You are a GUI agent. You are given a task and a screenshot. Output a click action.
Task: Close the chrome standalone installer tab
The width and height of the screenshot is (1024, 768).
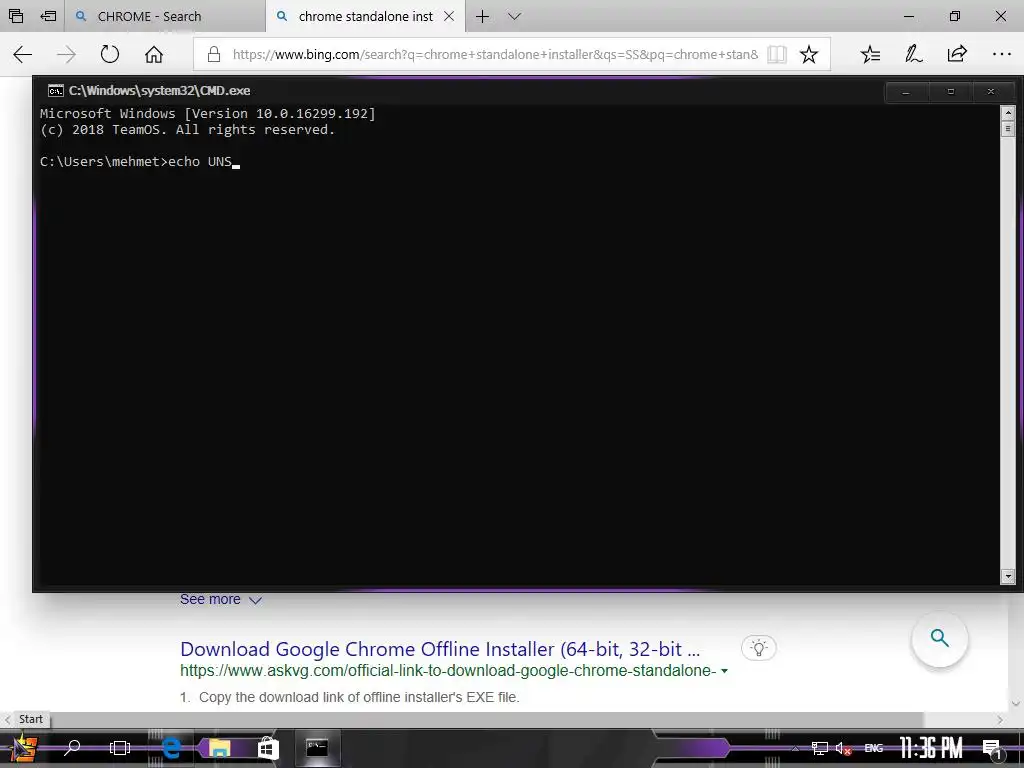coord(449,16)
